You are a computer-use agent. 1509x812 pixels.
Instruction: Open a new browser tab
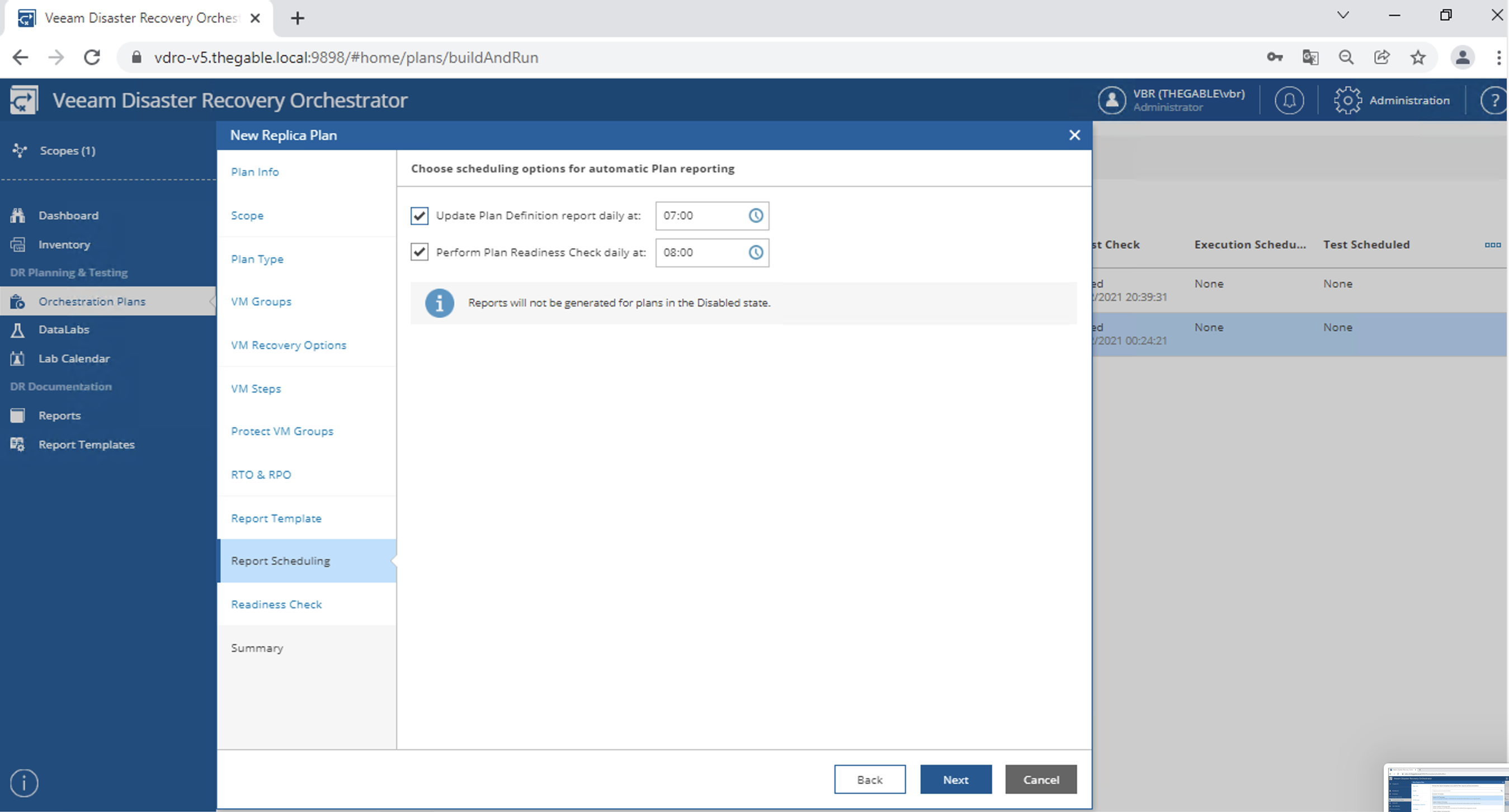pos(297,18)
